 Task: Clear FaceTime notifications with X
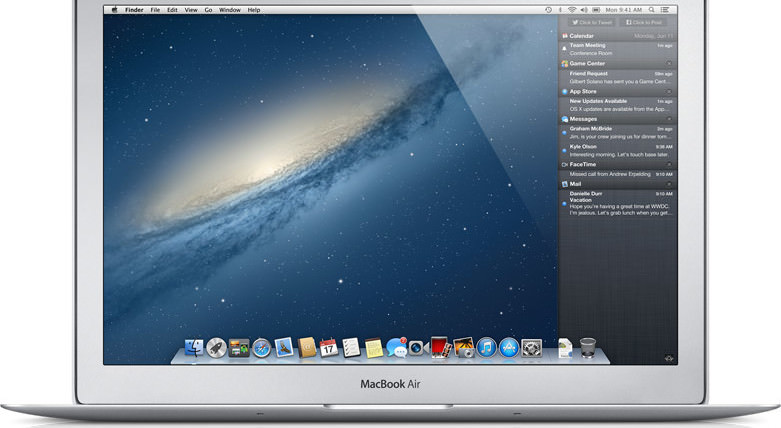pyautogui.click(x=669, y=164)
